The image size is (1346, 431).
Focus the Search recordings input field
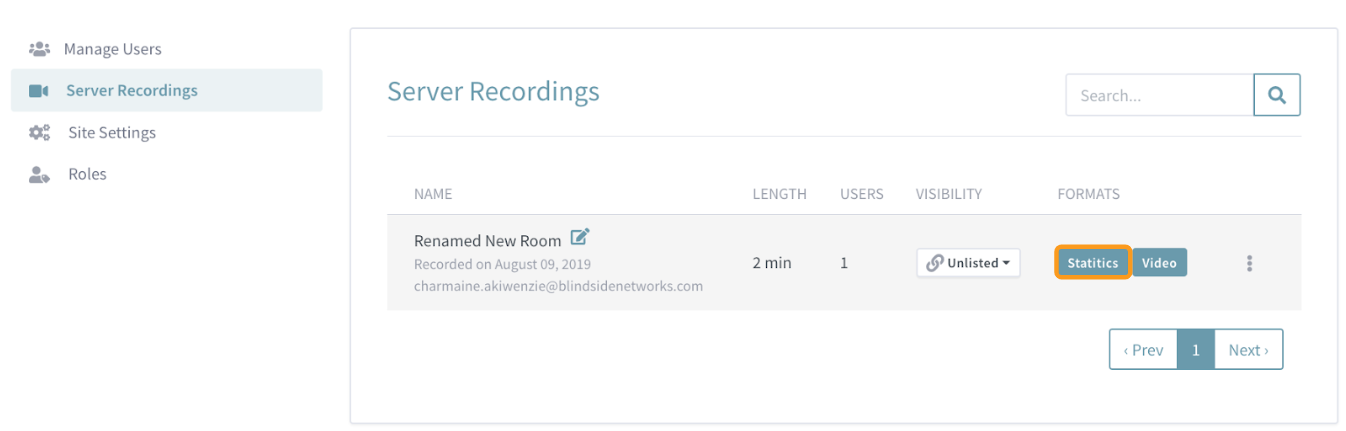point(1160,96)
